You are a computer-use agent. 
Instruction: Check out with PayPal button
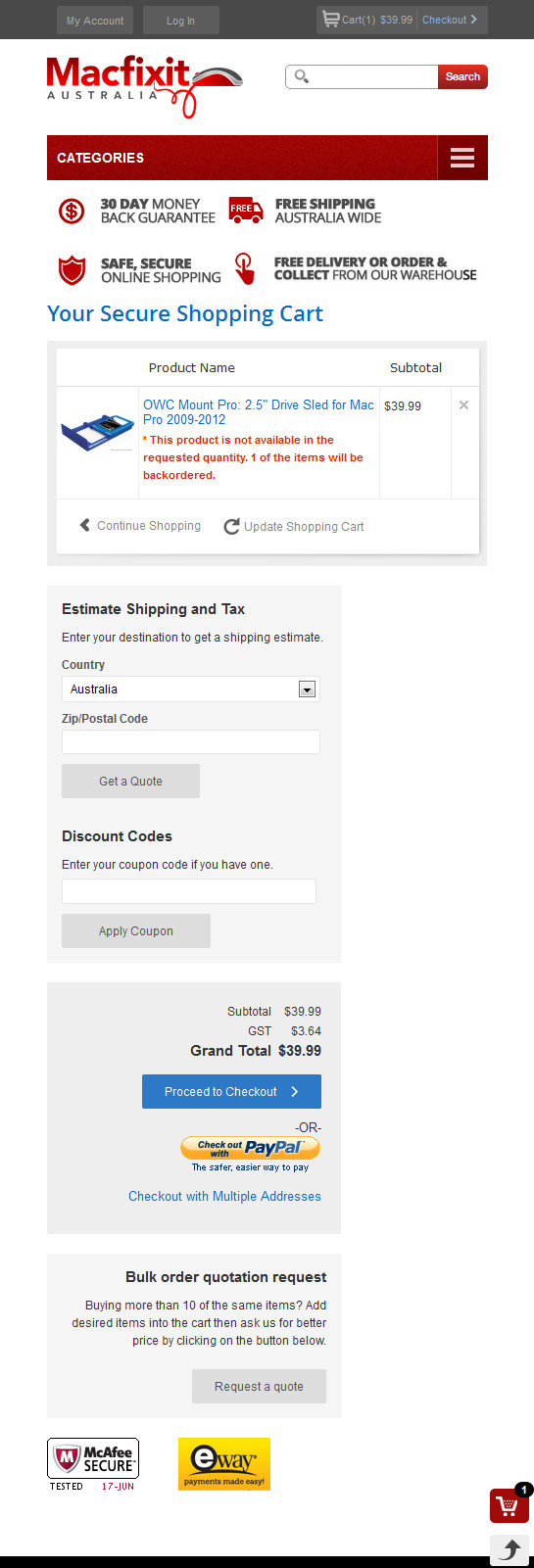[251, 1148]
